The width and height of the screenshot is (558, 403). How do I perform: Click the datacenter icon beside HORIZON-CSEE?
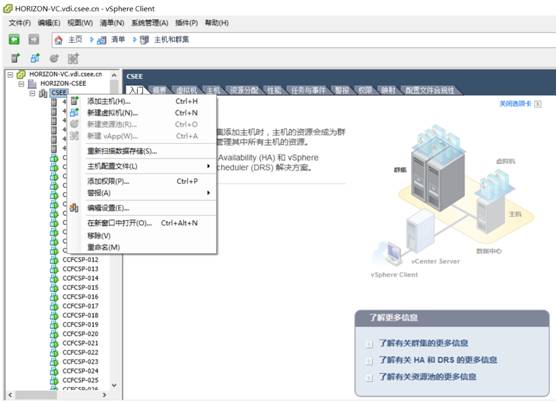pyautogui.click(x=32, y=84)
